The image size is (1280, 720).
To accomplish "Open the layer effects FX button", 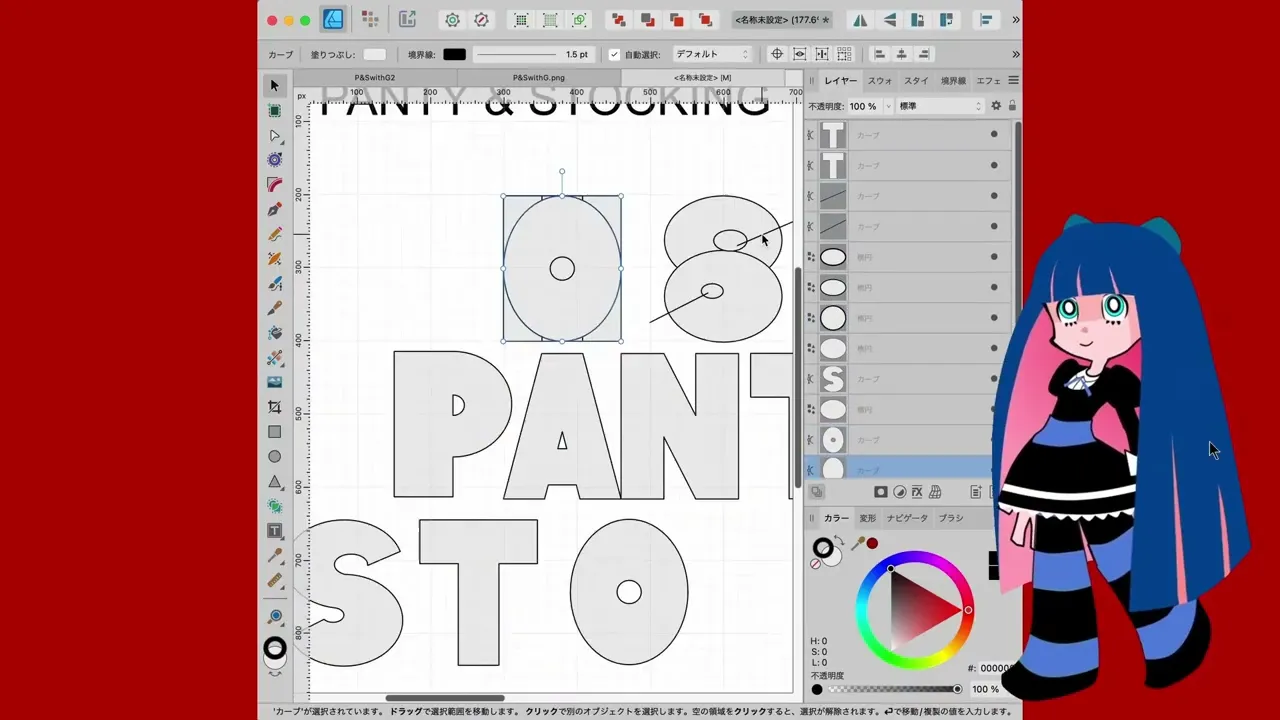I will (917, 492).
